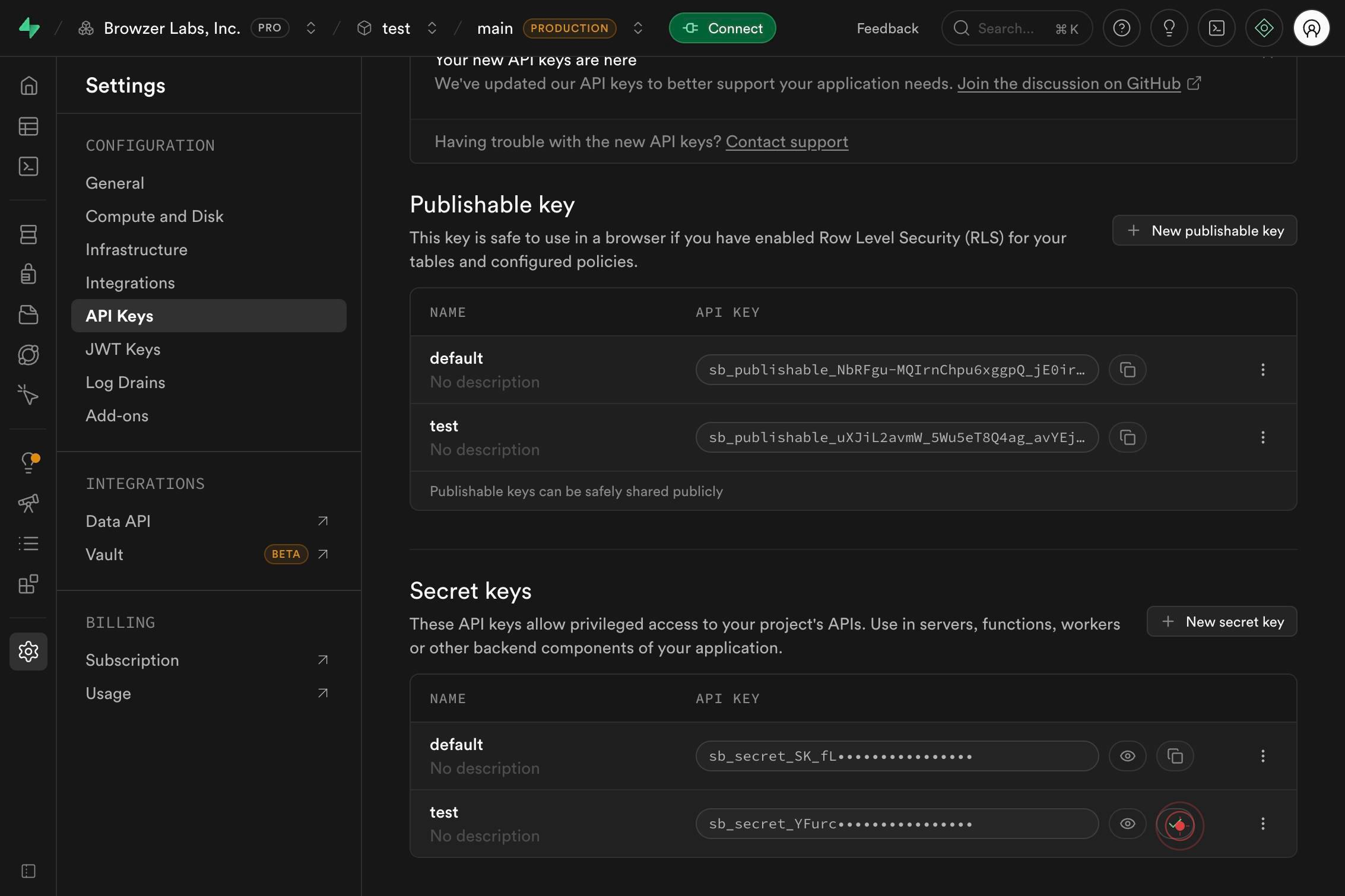The width and height of the screenshot is (1345, 896).
Task: Open the Project Home icon in sidebar
Action: coord(28,86)
